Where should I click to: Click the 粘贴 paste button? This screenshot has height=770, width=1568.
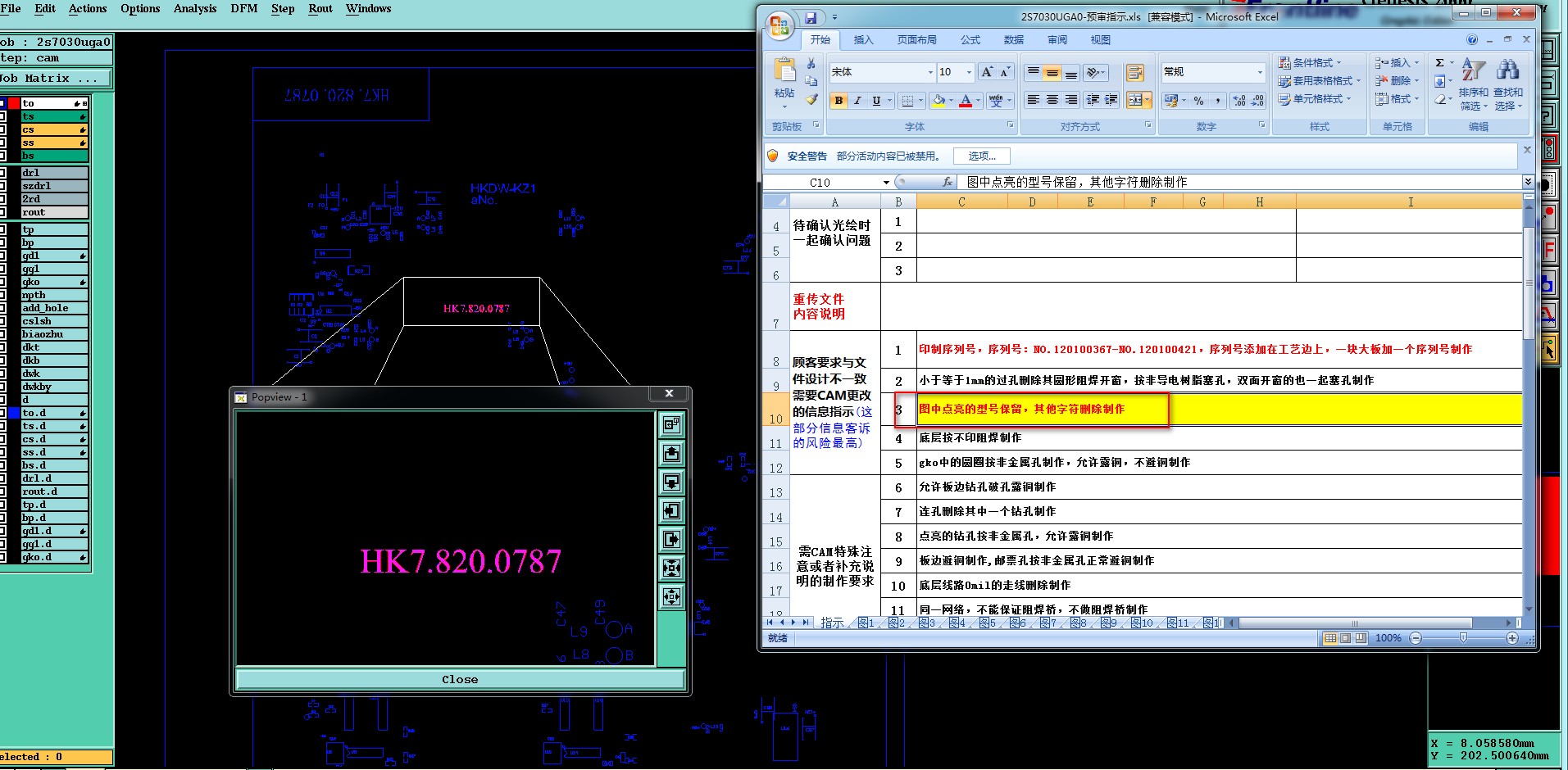click(x=784, y=84)
